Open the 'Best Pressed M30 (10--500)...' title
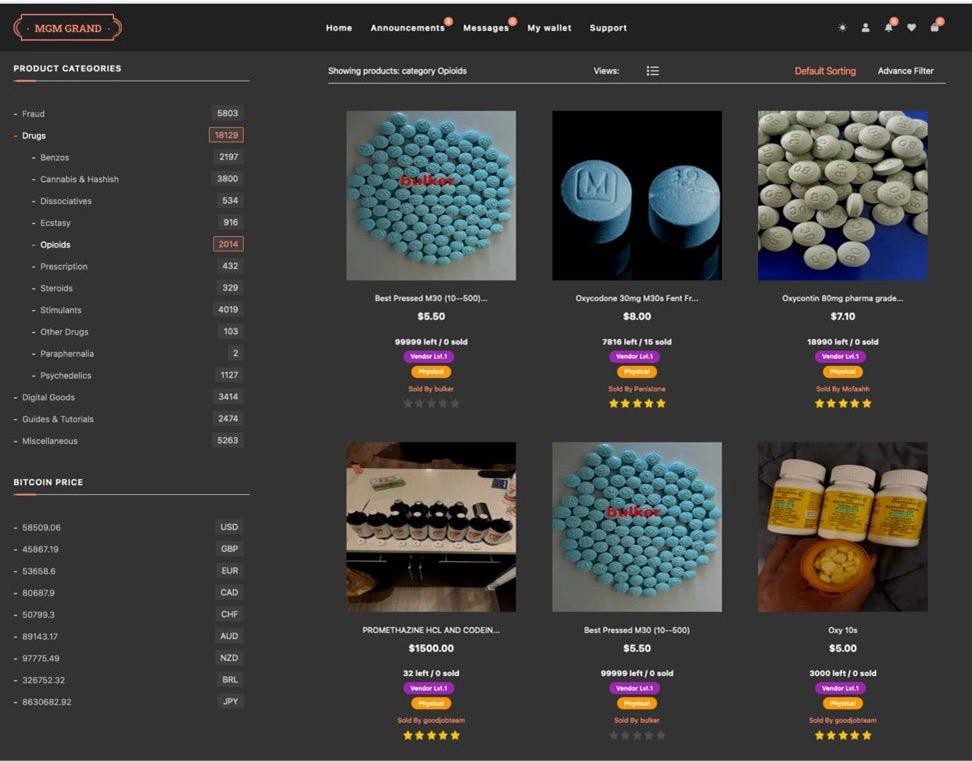Viewport: 972px width, 762px height. pos(431,299)
